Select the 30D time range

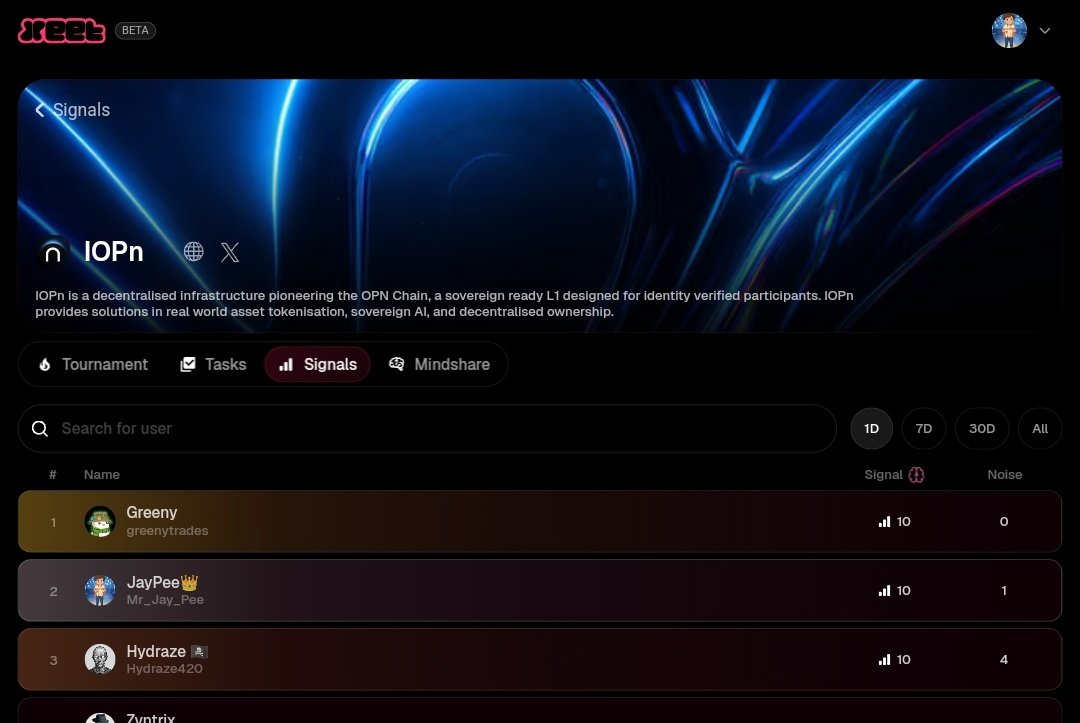tap(982, 428)
